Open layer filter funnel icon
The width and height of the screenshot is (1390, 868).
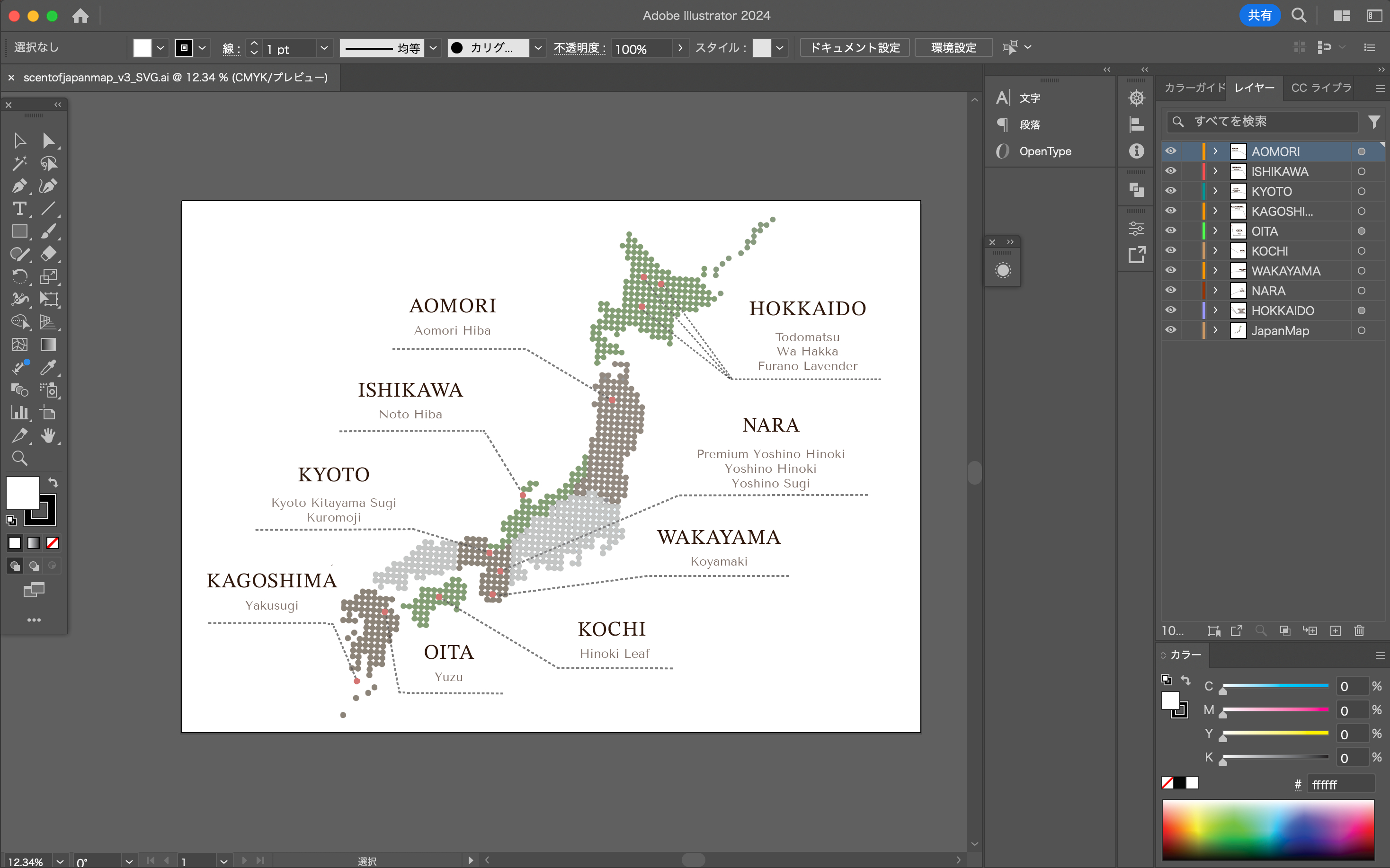(x=1374, y=122)
